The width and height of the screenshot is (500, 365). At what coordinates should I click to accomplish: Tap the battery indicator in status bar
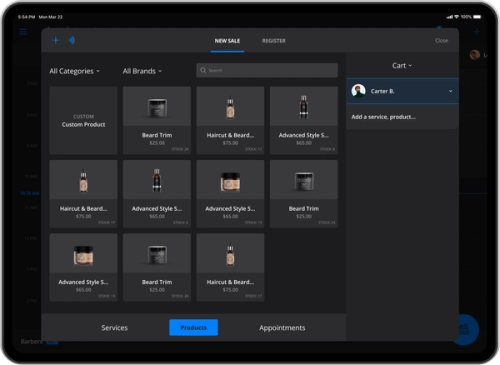tap(477, 17)
